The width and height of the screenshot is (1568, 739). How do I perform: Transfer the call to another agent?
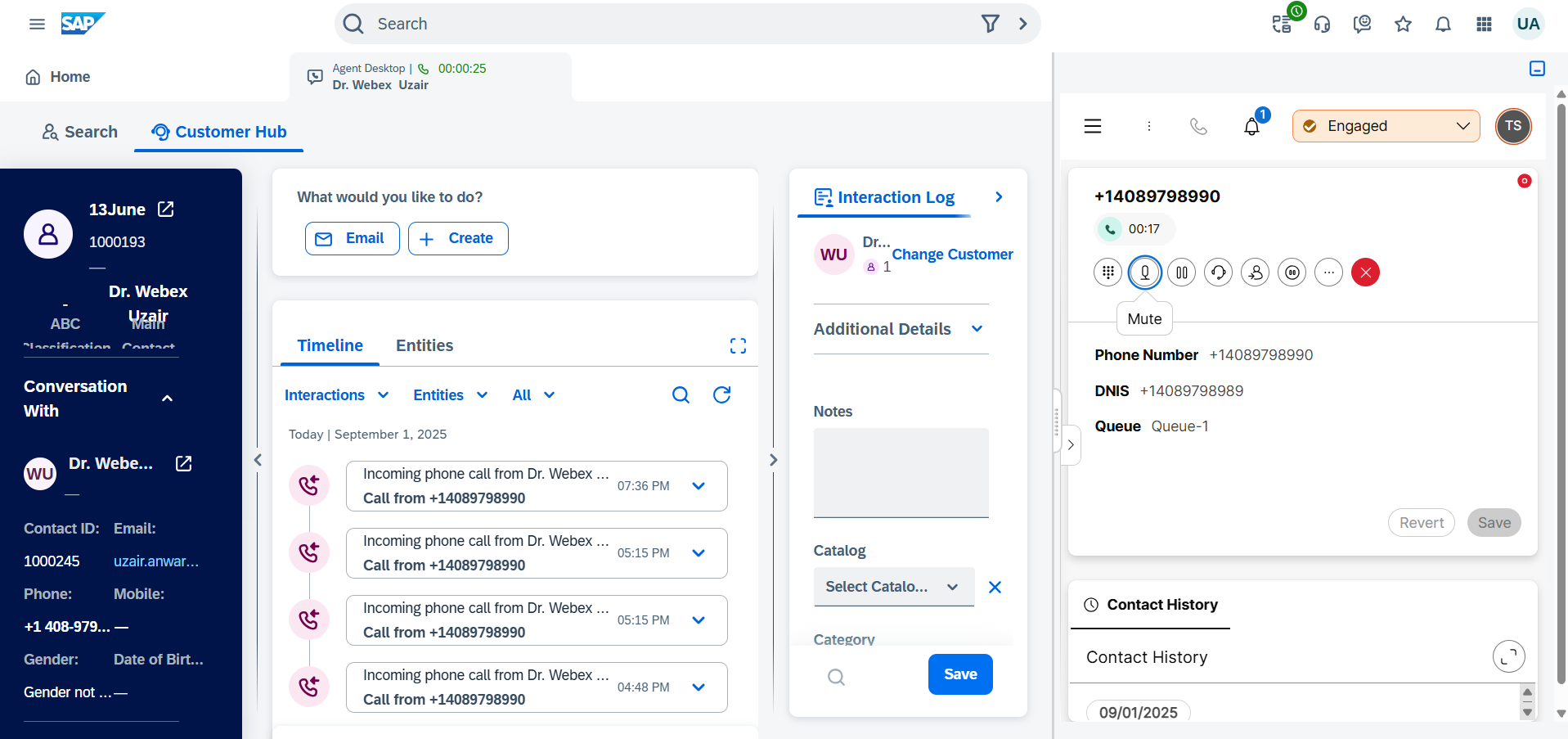[1255, 273]
